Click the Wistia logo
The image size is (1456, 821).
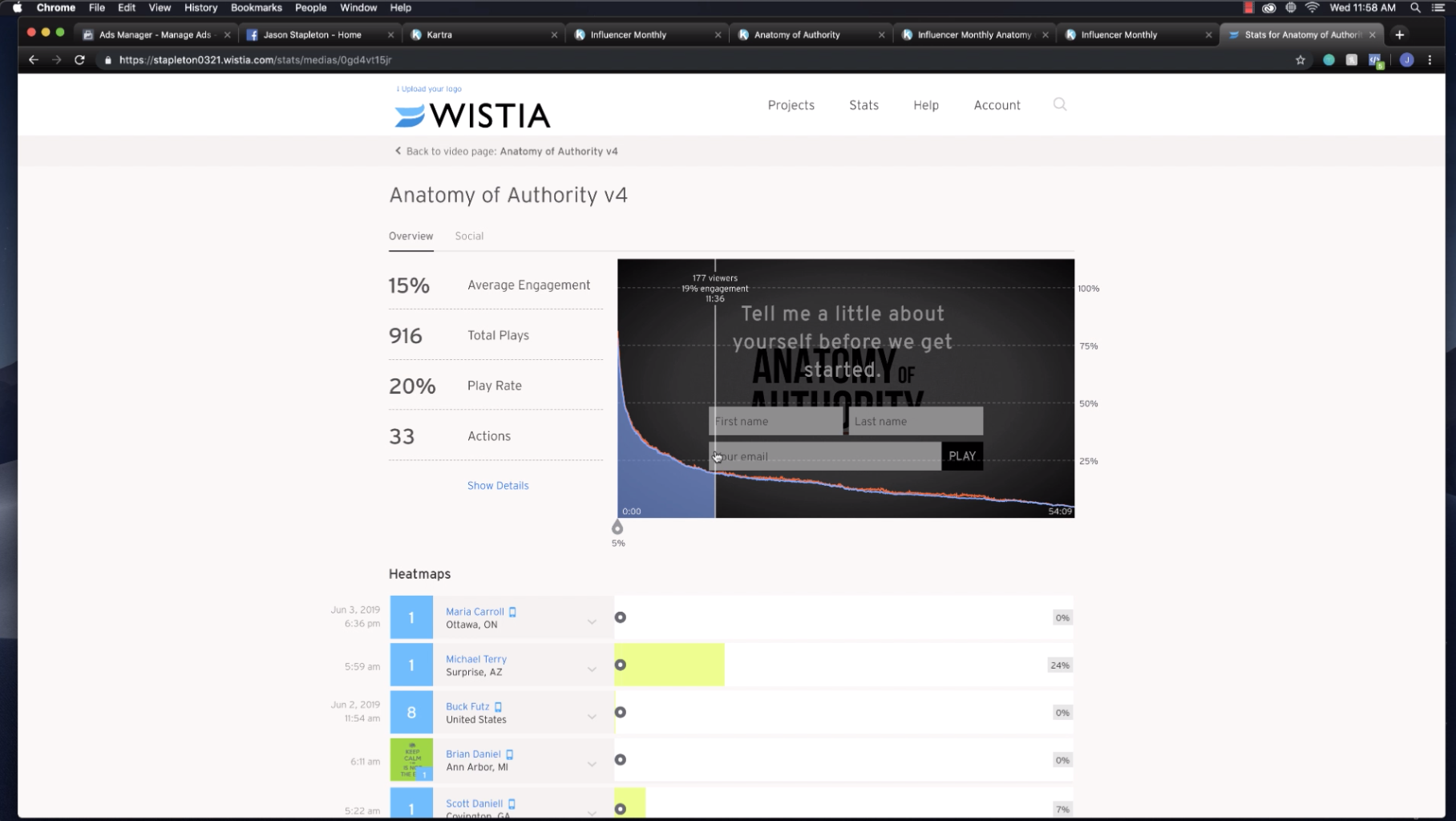tap(472, 115)
